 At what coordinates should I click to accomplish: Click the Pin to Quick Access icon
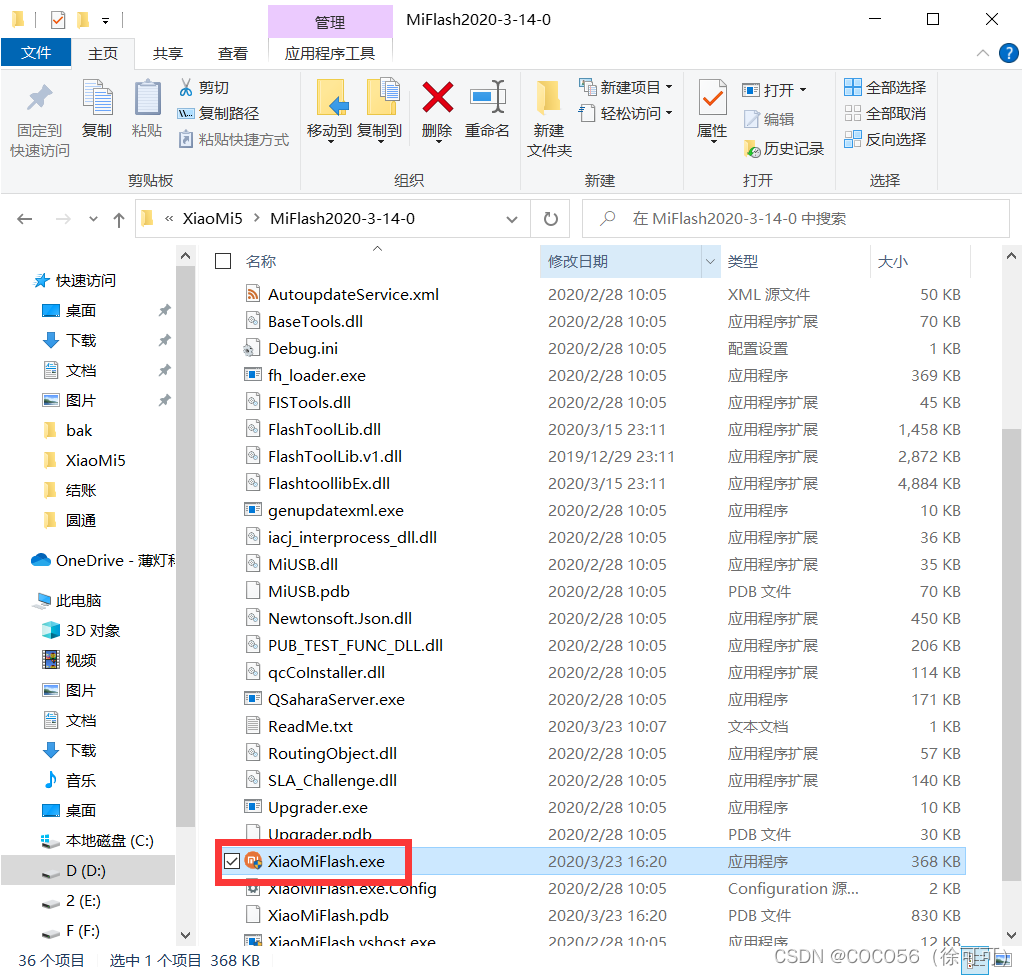(x=39, y=99)
